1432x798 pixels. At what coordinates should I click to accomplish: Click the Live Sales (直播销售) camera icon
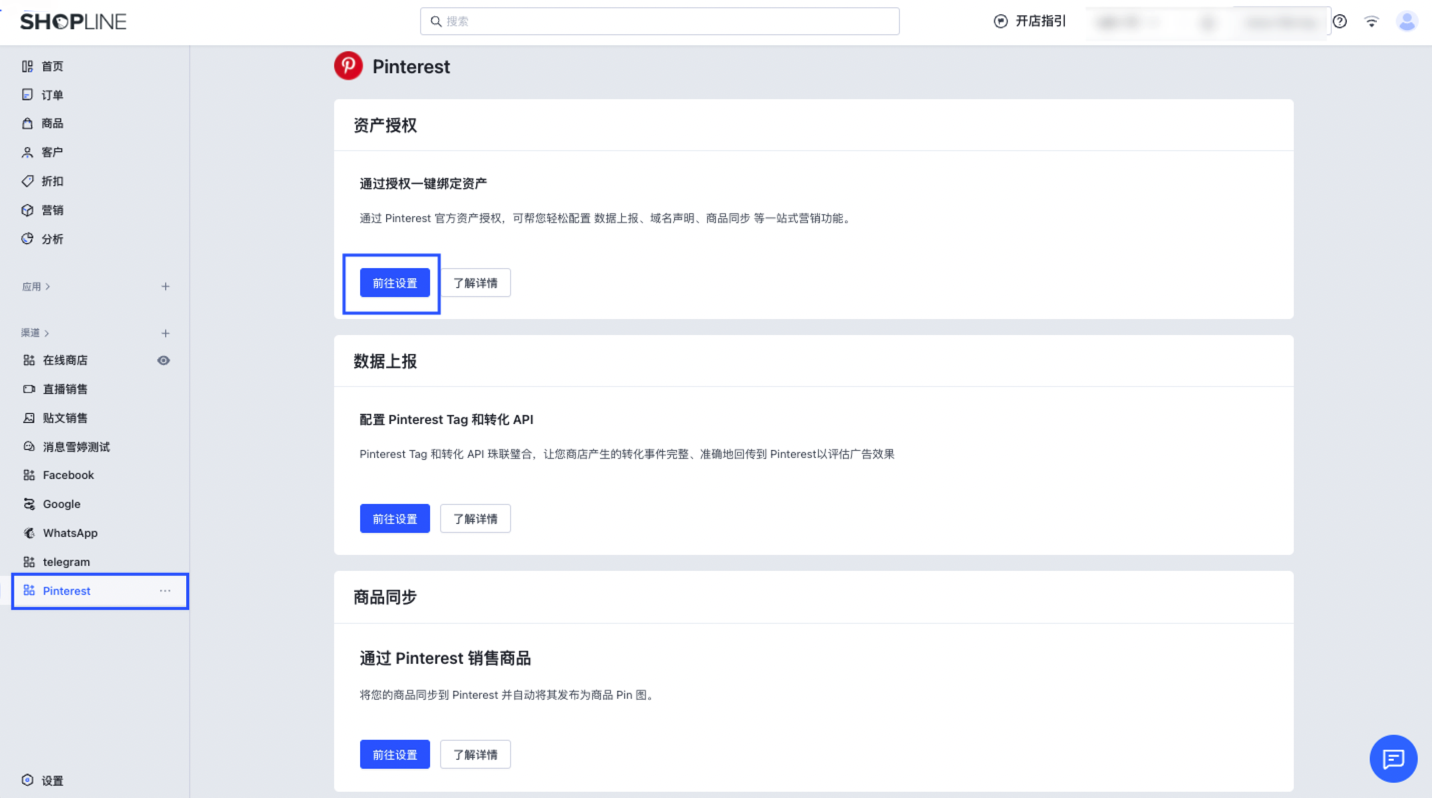click(x=29, y=389)
